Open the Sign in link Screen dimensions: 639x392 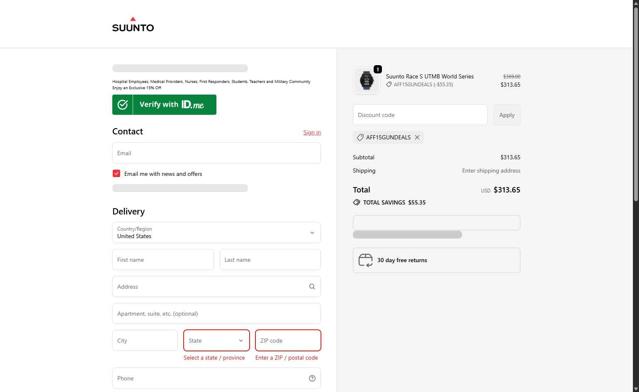pyautogui.click(x=312, y=132)
